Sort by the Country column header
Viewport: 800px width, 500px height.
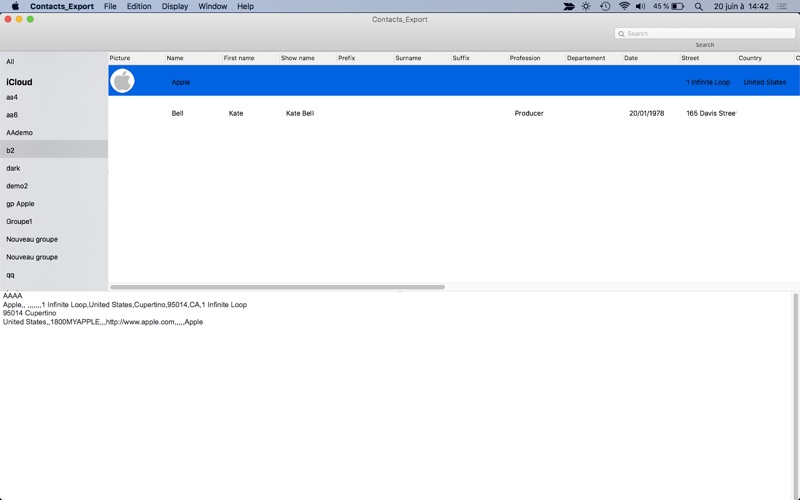(x=765, y=58)
